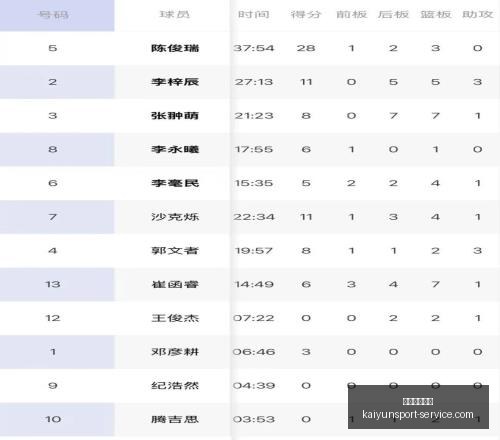Click the 篮板 column header
Screen dimensions: 500x440
(x=435, y=15)
